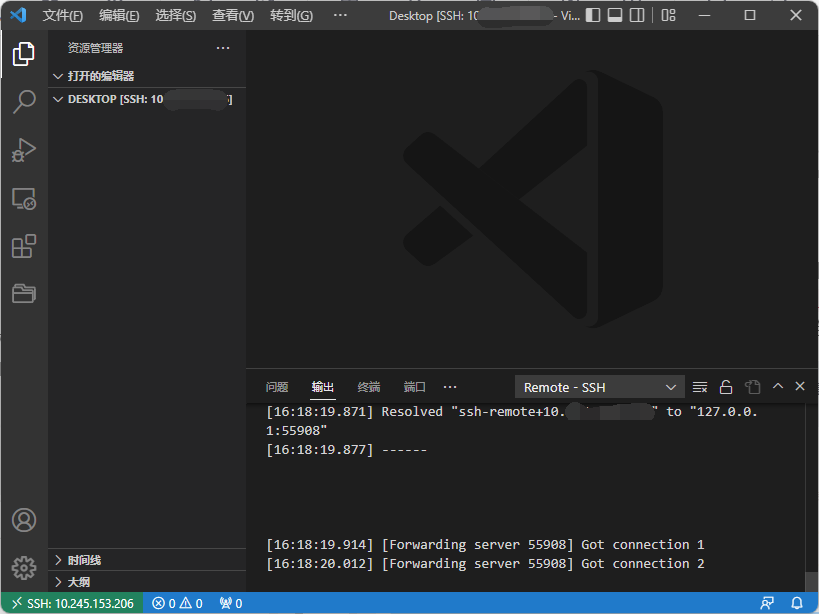Open Customize Layout icon

(669, 16)
